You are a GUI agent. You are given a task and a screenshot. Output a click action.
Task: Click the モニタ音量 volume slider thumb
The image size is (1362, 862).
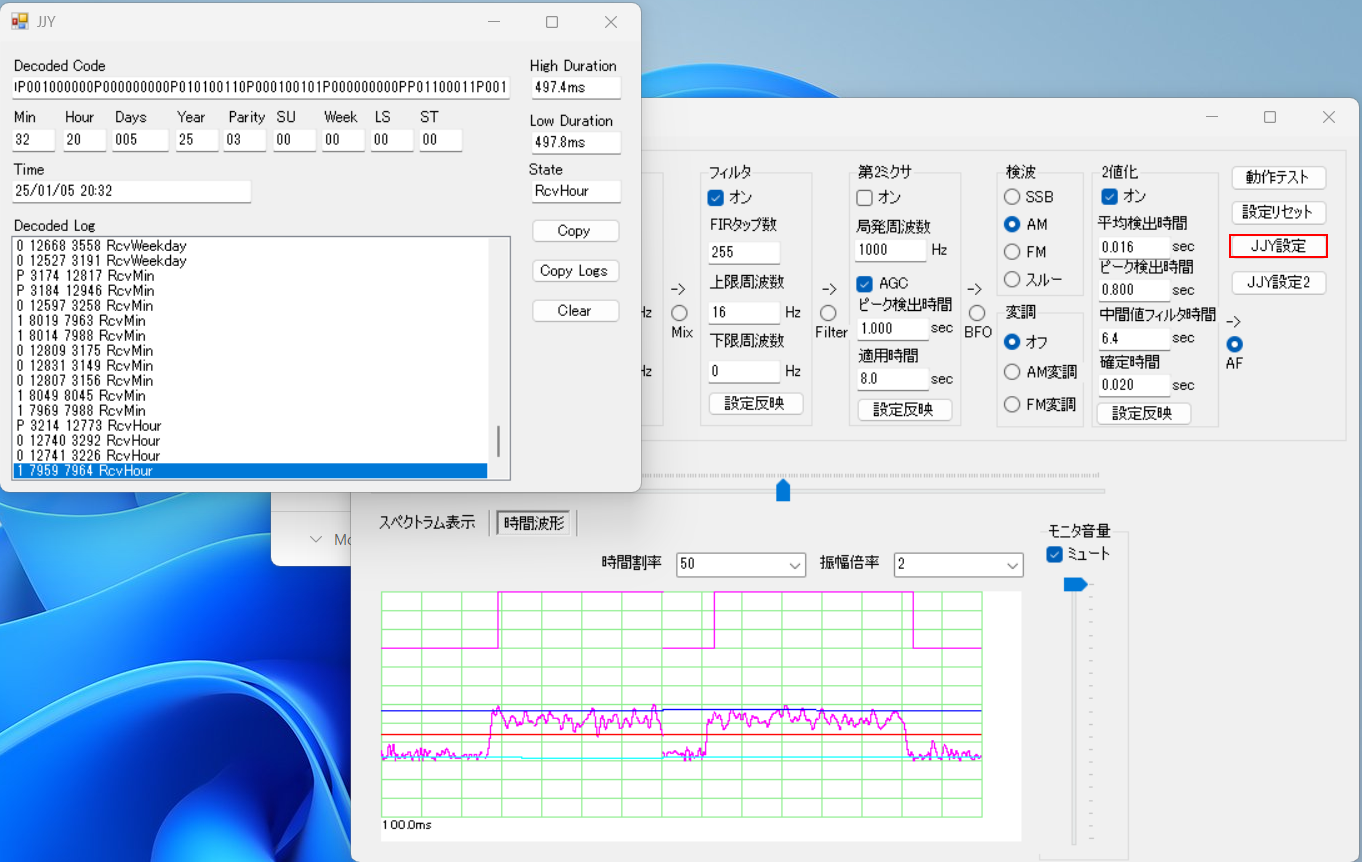(x=1075, y=584)
